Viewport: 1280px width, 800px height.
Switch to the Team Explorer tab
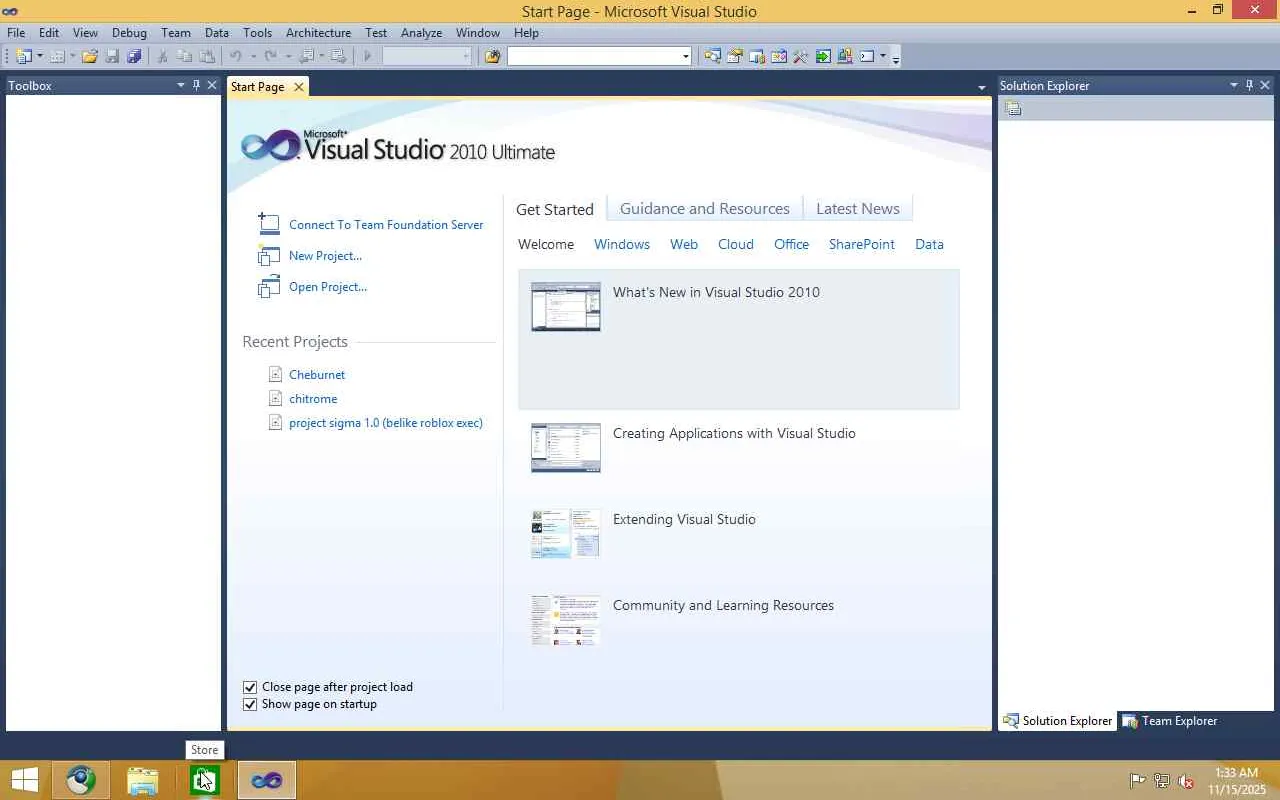click(x=1170, y=720)
